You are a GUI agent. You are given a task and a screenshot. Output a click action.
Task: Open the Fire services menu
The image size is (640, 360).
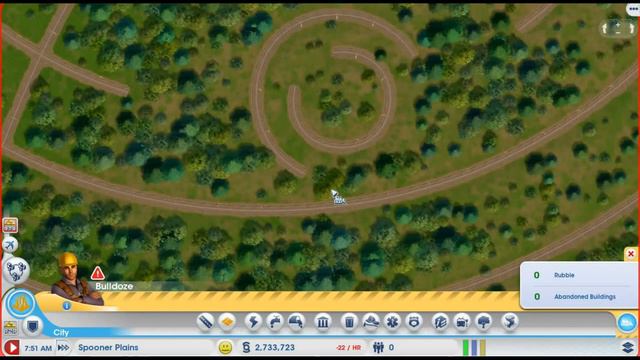[x=371, y=322]
